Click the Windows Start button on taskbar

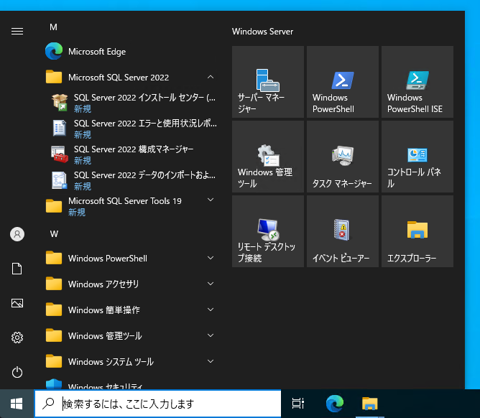(x=17, y=404)
